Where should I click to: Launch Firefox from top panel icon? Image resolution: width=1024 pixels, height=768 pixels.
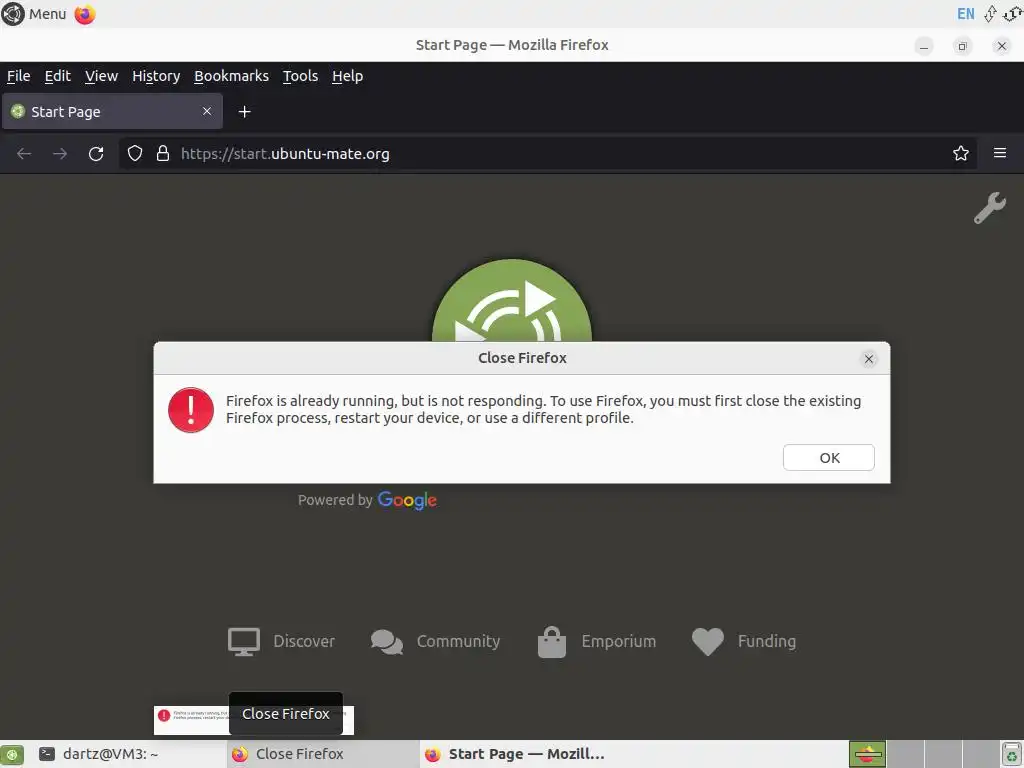click(x=85, y=14)
